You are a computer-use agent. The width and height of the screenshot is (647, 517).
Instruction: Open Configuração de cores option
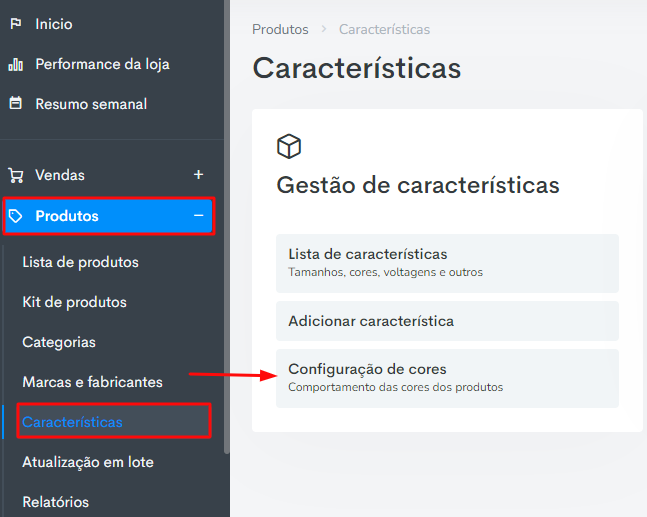447,378
